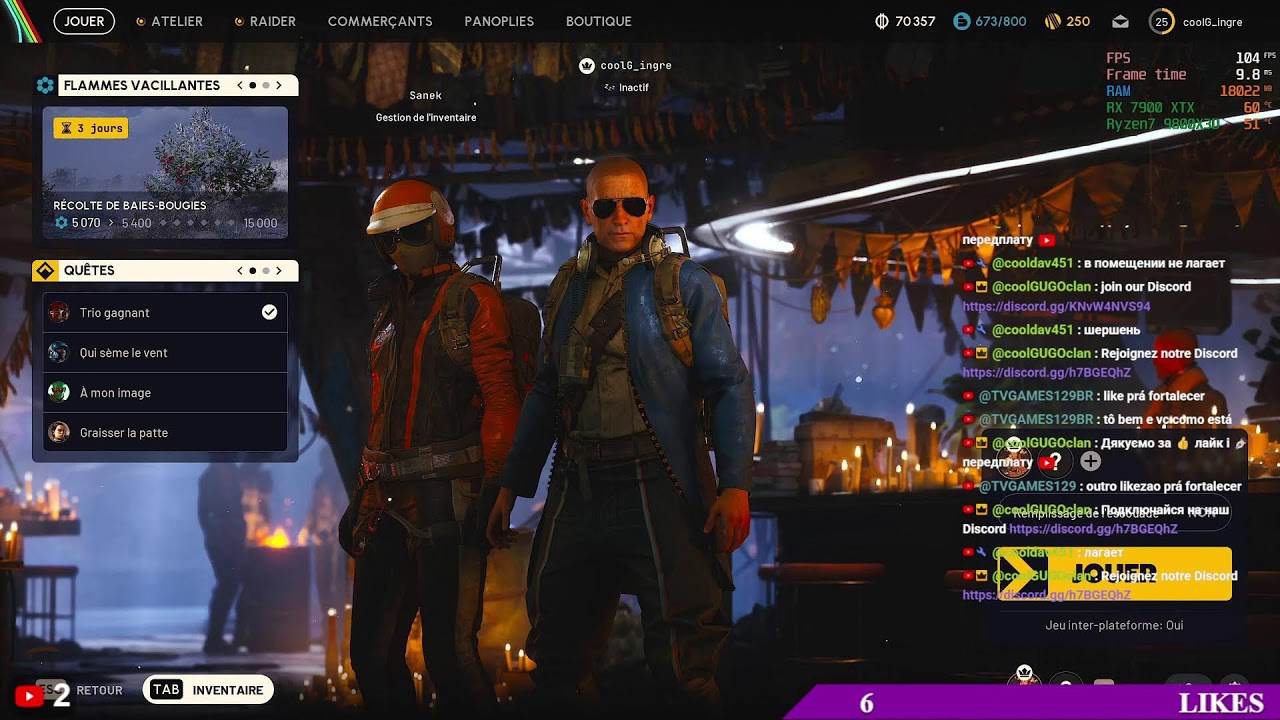
Task: Click the Inactif status label
Action: tap(634, 88)
